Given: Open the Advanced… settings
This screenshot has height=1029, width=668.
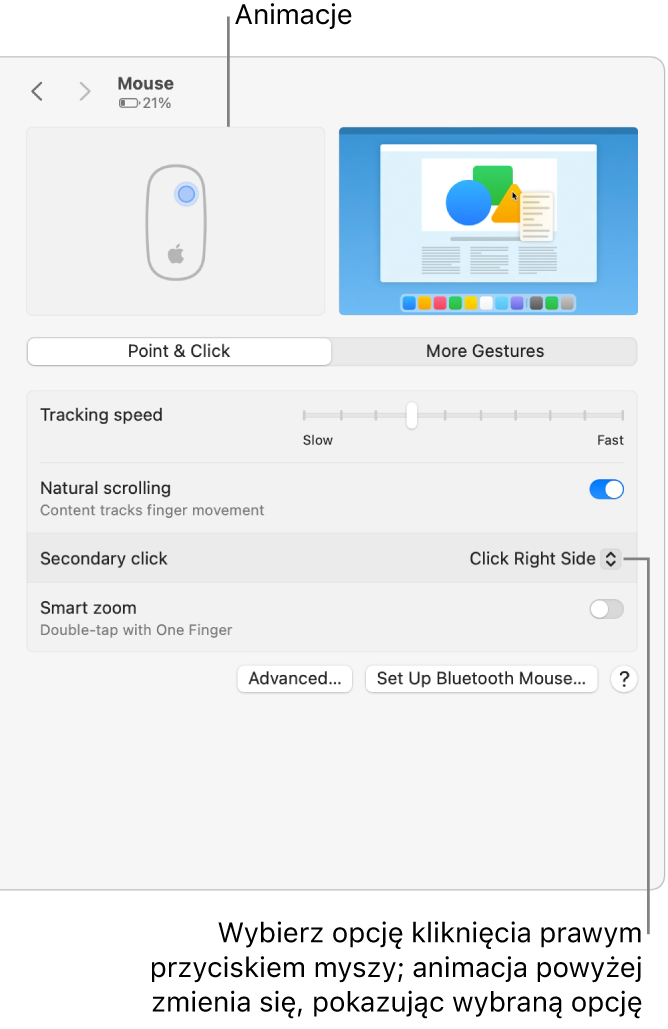Looking at the screenshot, I should click(x=295, y=679).
